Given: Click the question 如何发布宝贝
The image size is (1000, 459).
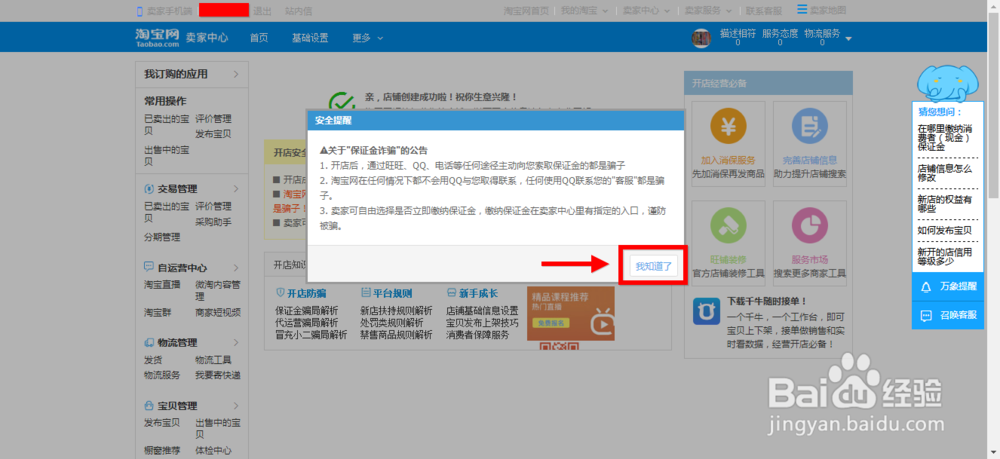Looking at the screenshot, I should coord(945,230).
